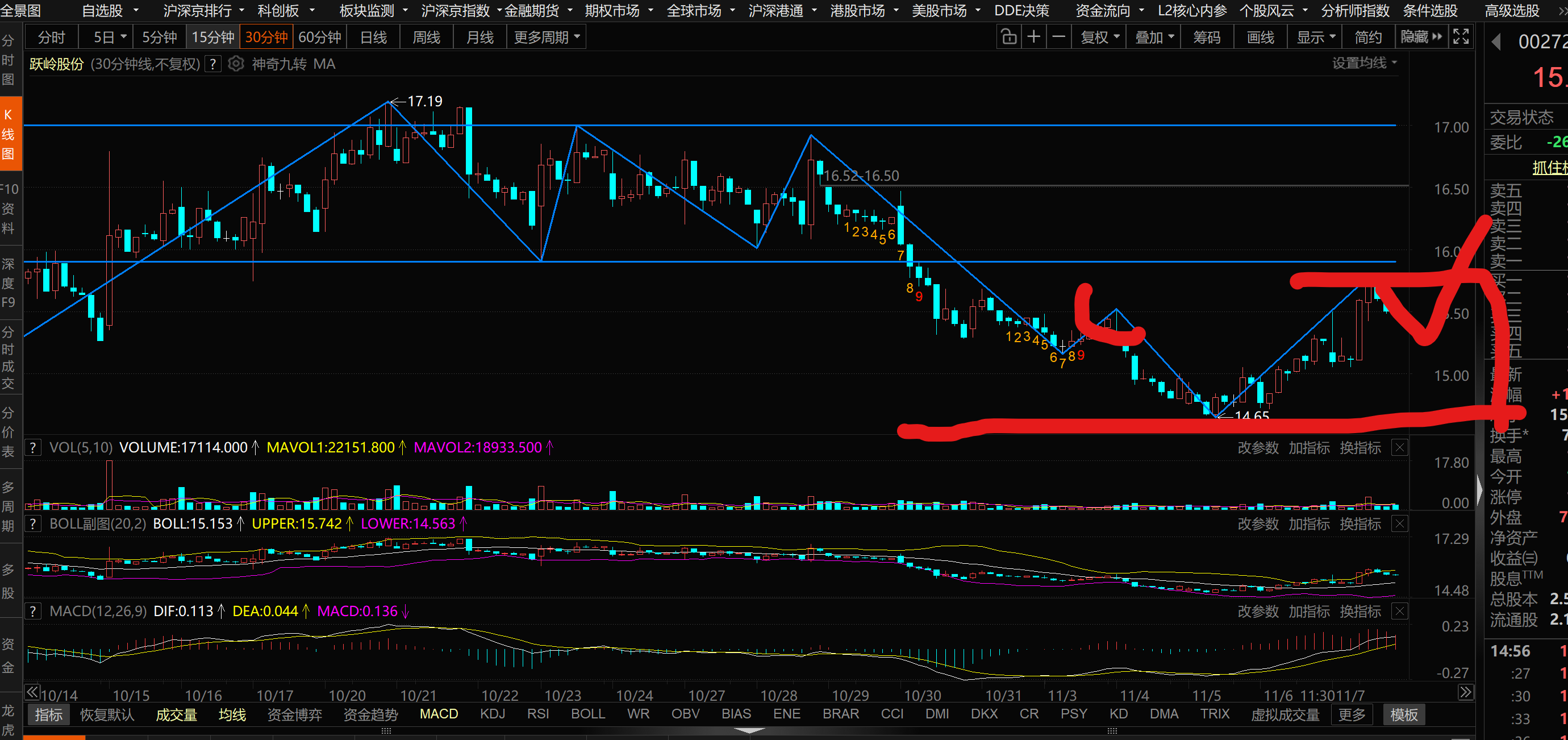The height and width of the screenshot is (740, 1568).
Task: Close the MACD indicator panel
Action: 1399,612
